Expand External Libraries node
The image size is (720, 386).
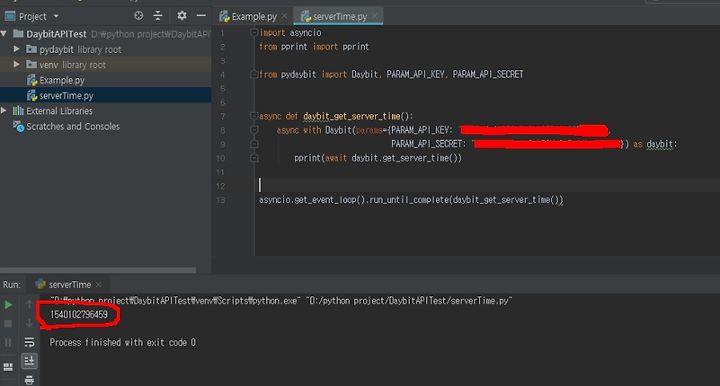(4, 111)
